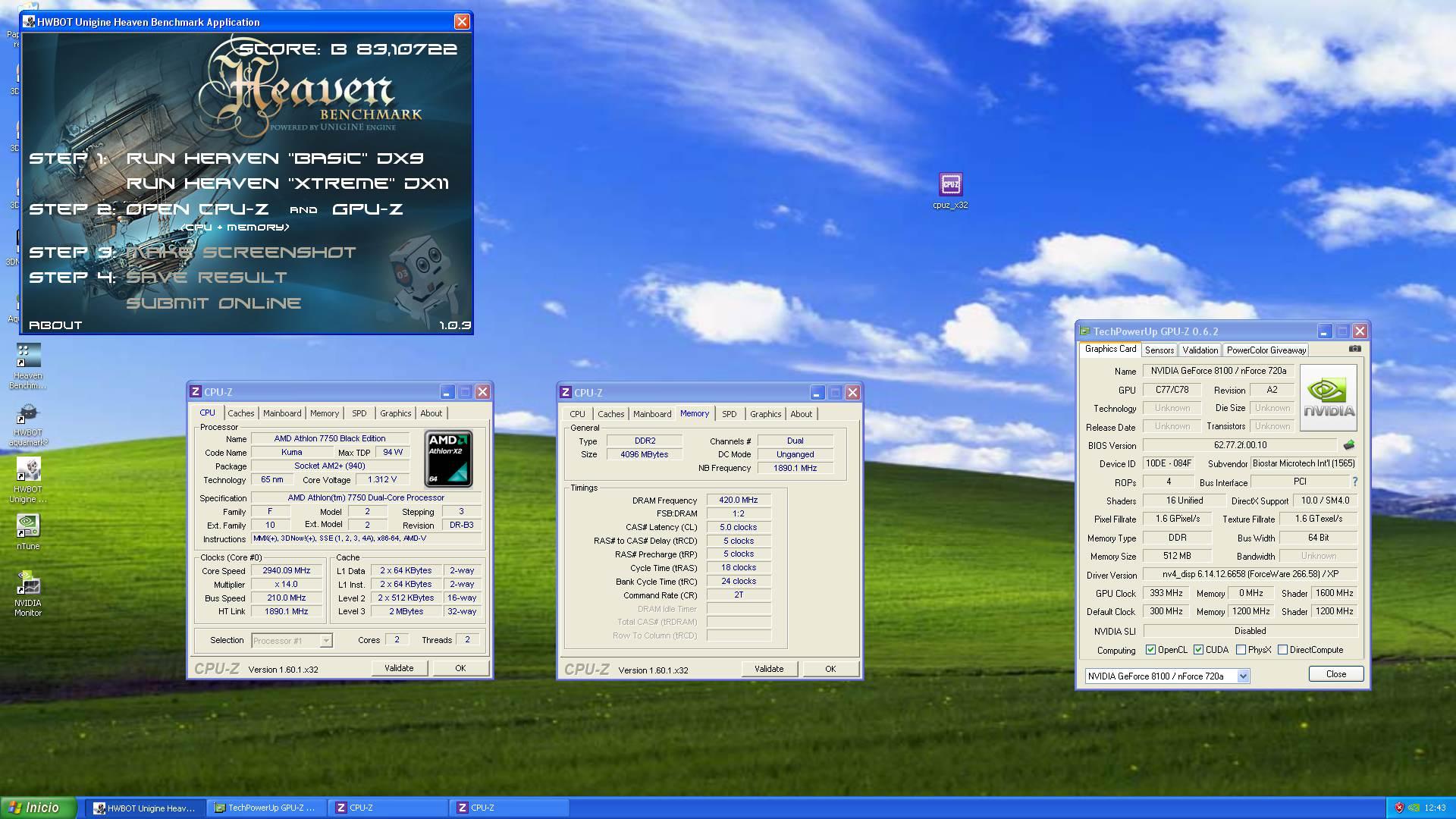Open the Sensors tab in GPU-Z
1456x819 pixels.
pyautogui.click(x=1159, y=350)
